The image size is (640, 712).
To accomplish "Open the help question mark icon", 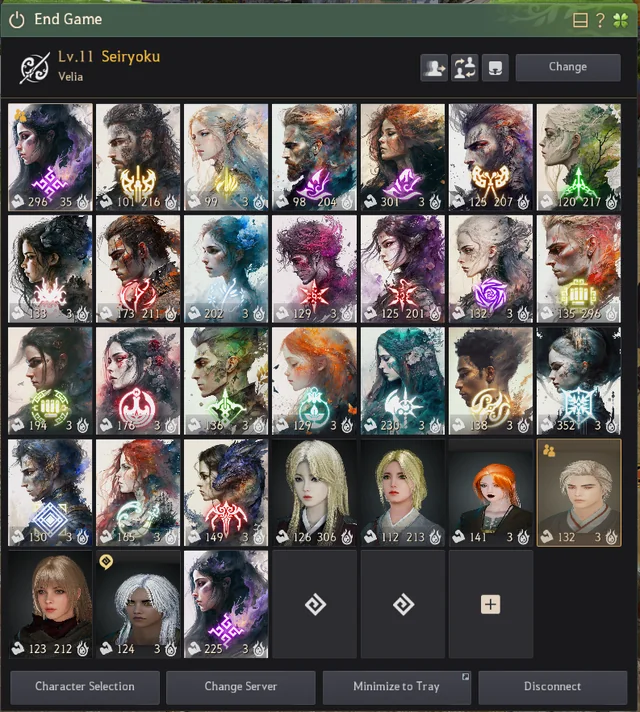I will tap(600, 20).
